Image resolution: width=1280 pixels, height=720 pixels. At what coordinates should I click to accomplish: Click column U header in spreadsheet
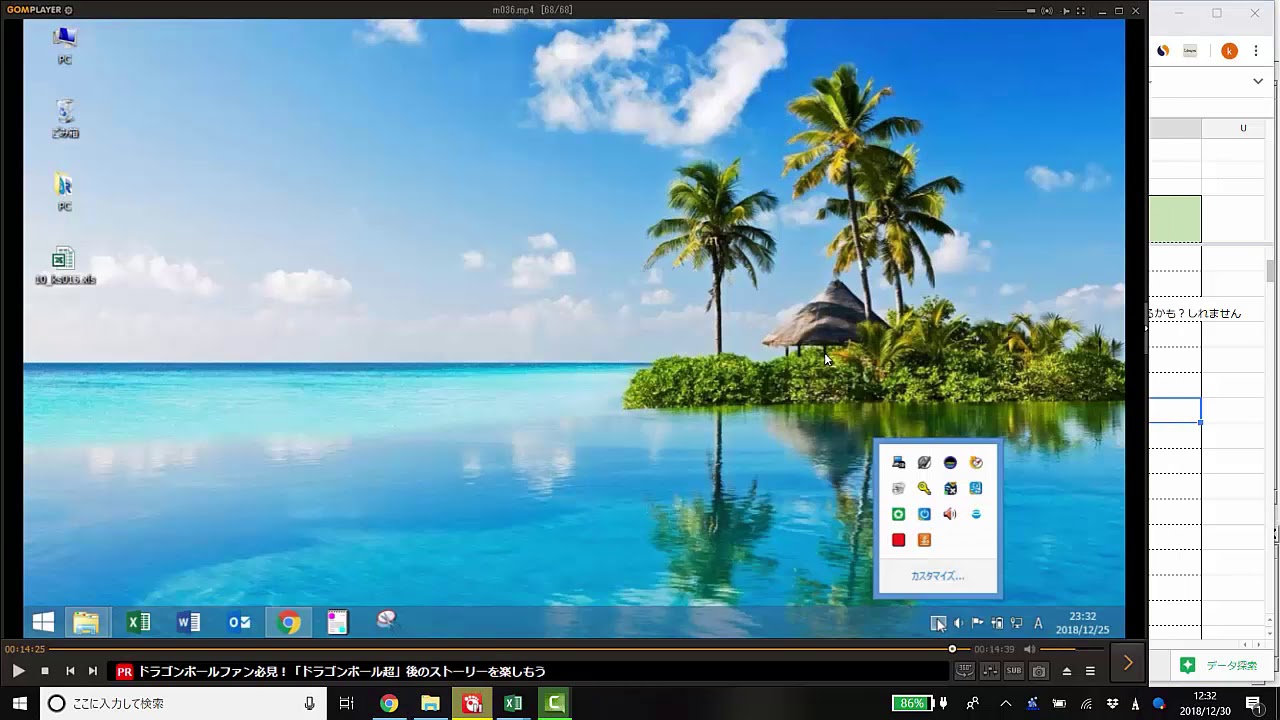pos(1243,128)
